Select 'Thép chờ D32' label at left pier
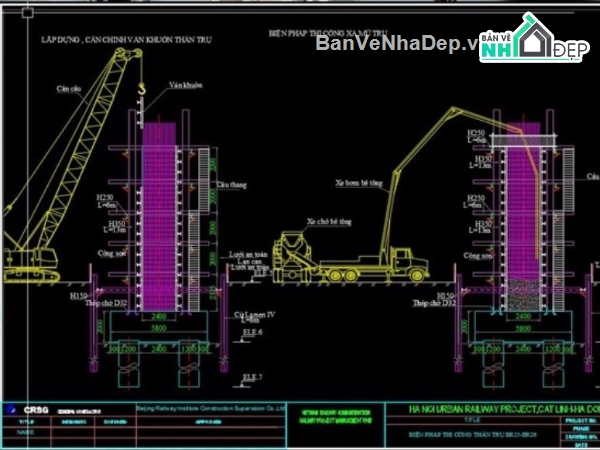This screenshot has width=600, height=450. coord(106,303)
